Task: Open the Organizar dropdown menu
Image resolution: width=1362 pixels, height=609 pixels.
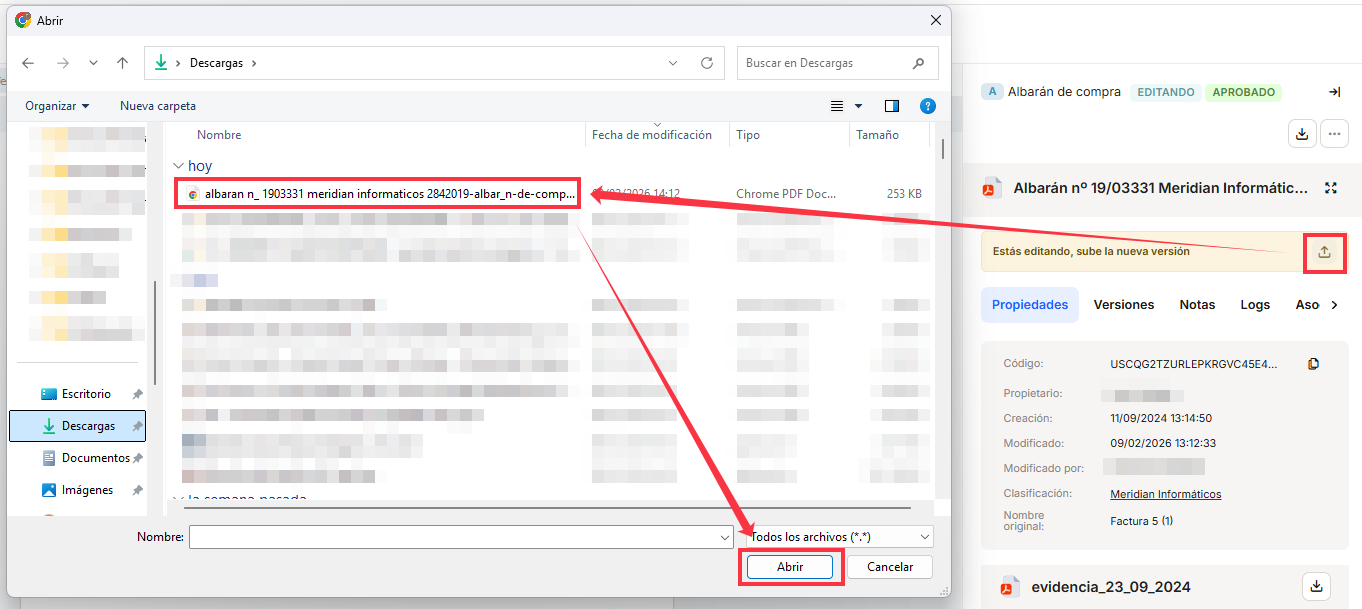Action: pyautogui.click(x=57, y=106)
